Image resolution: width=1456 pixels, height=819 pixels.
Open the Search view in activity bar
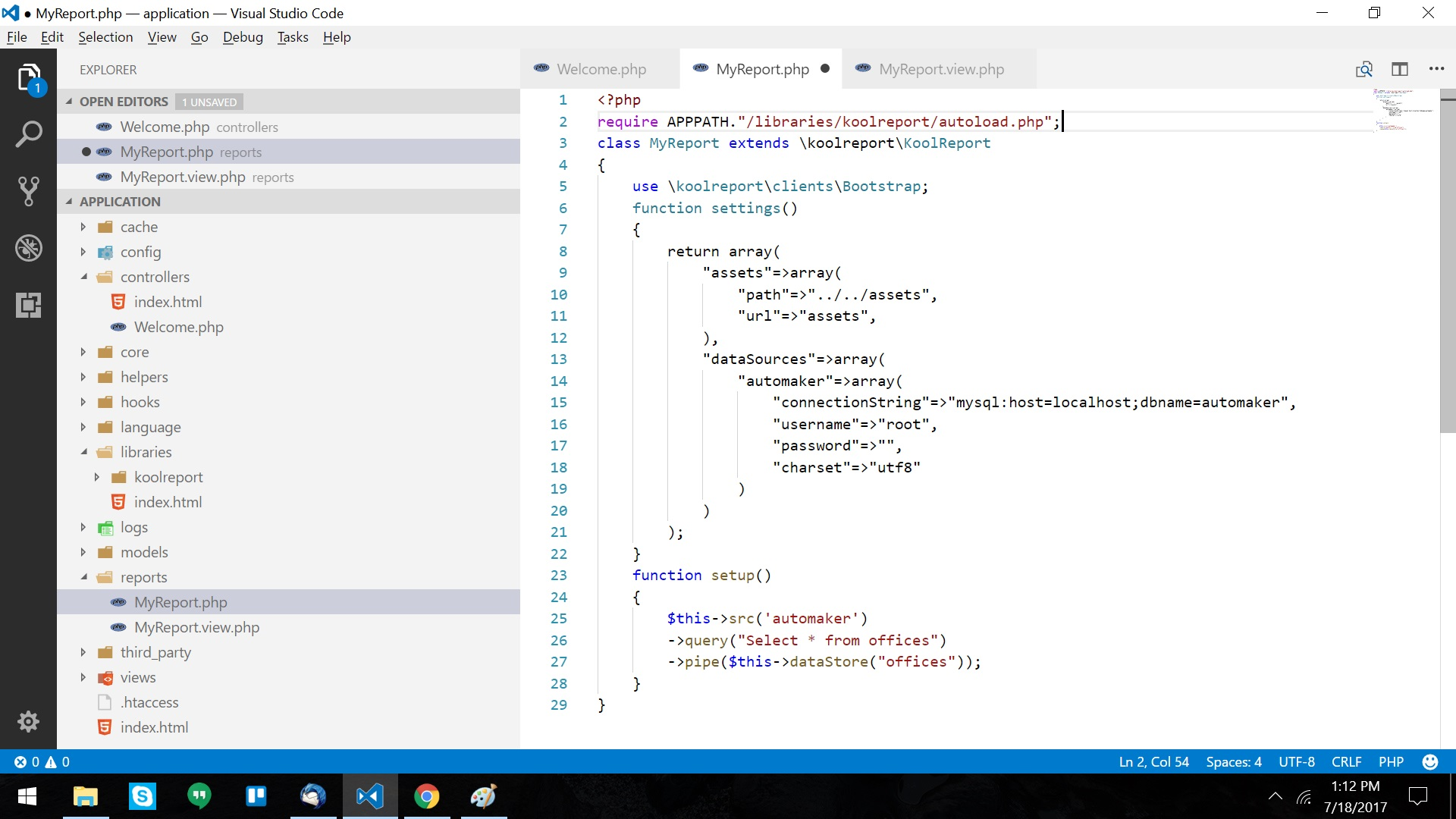point(28,134)
